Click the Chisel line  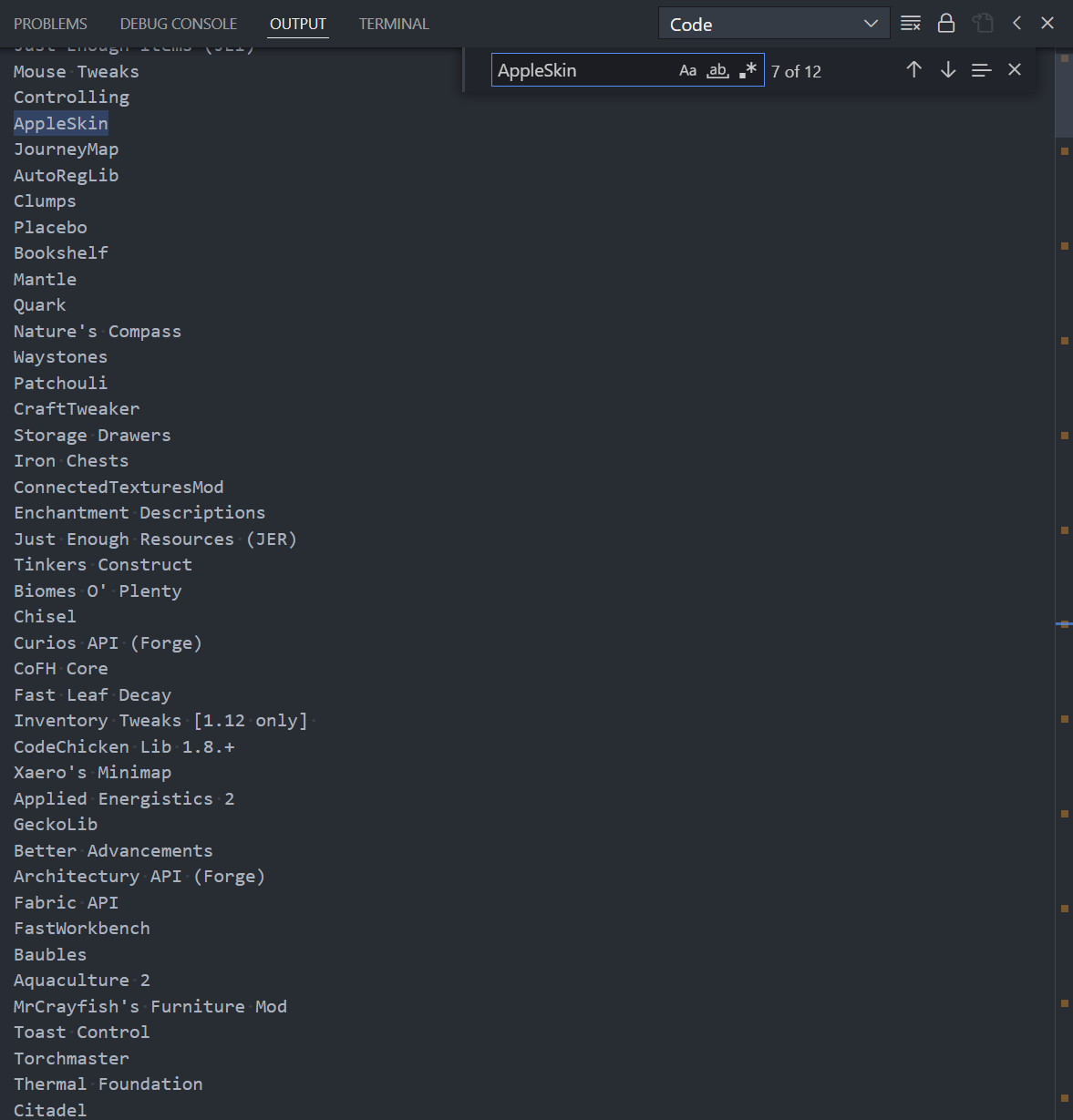point(45,617)
